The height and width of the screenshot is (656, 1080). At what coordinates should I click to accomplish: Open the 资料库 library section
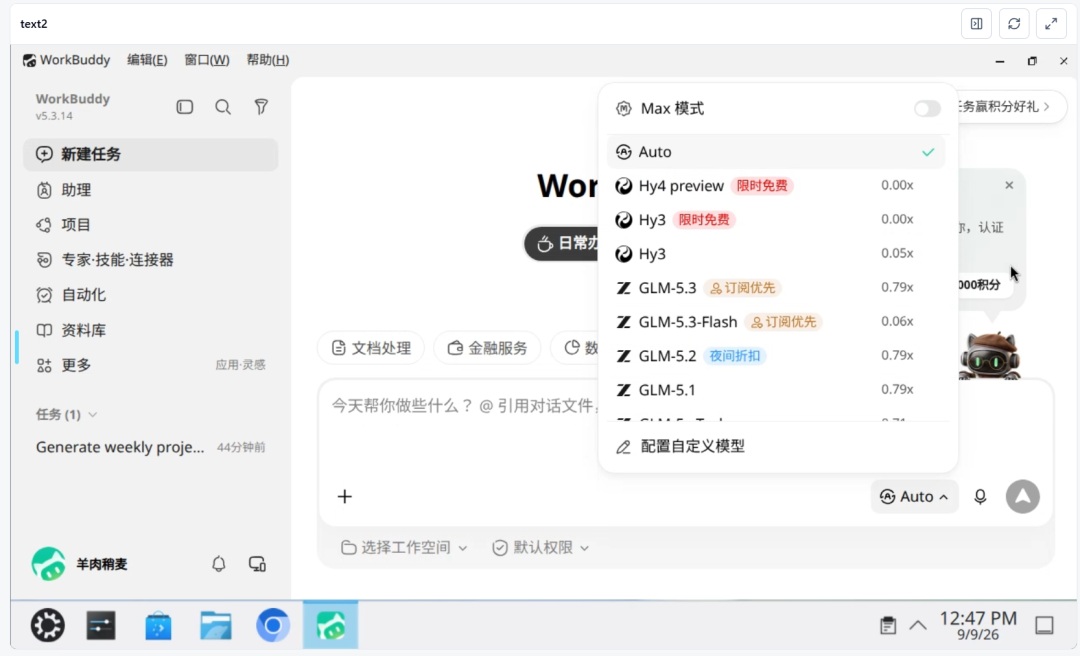pos(150,330)
